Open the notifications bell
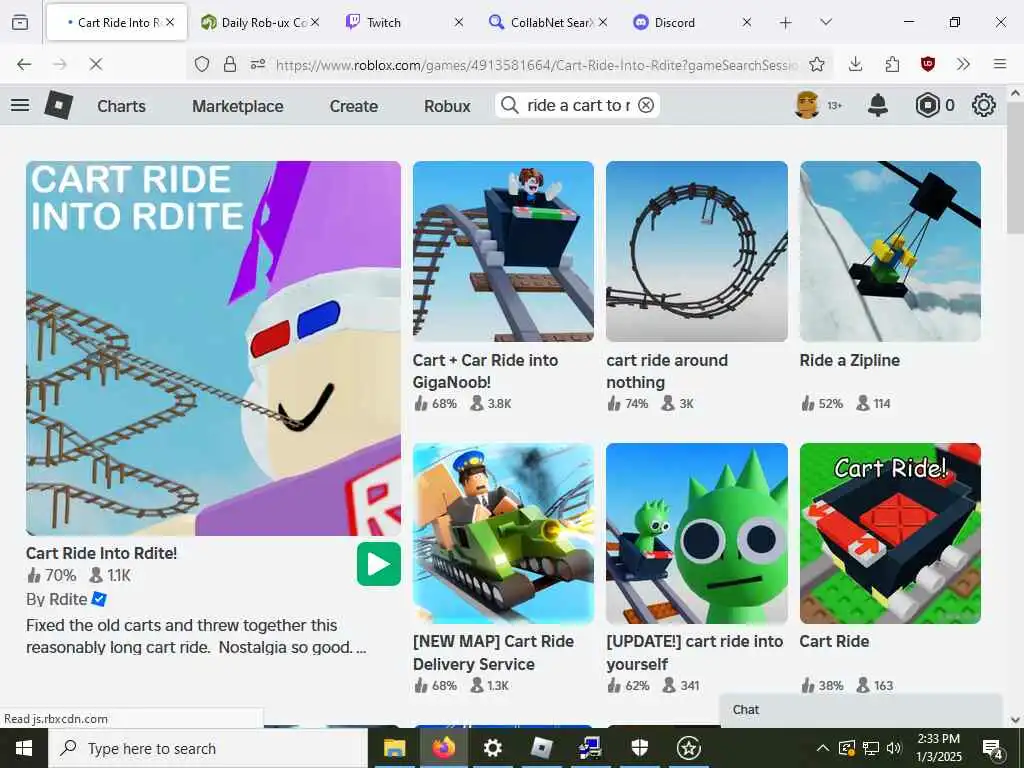This screenshot has width=1024, height=768. coord(878,105)
